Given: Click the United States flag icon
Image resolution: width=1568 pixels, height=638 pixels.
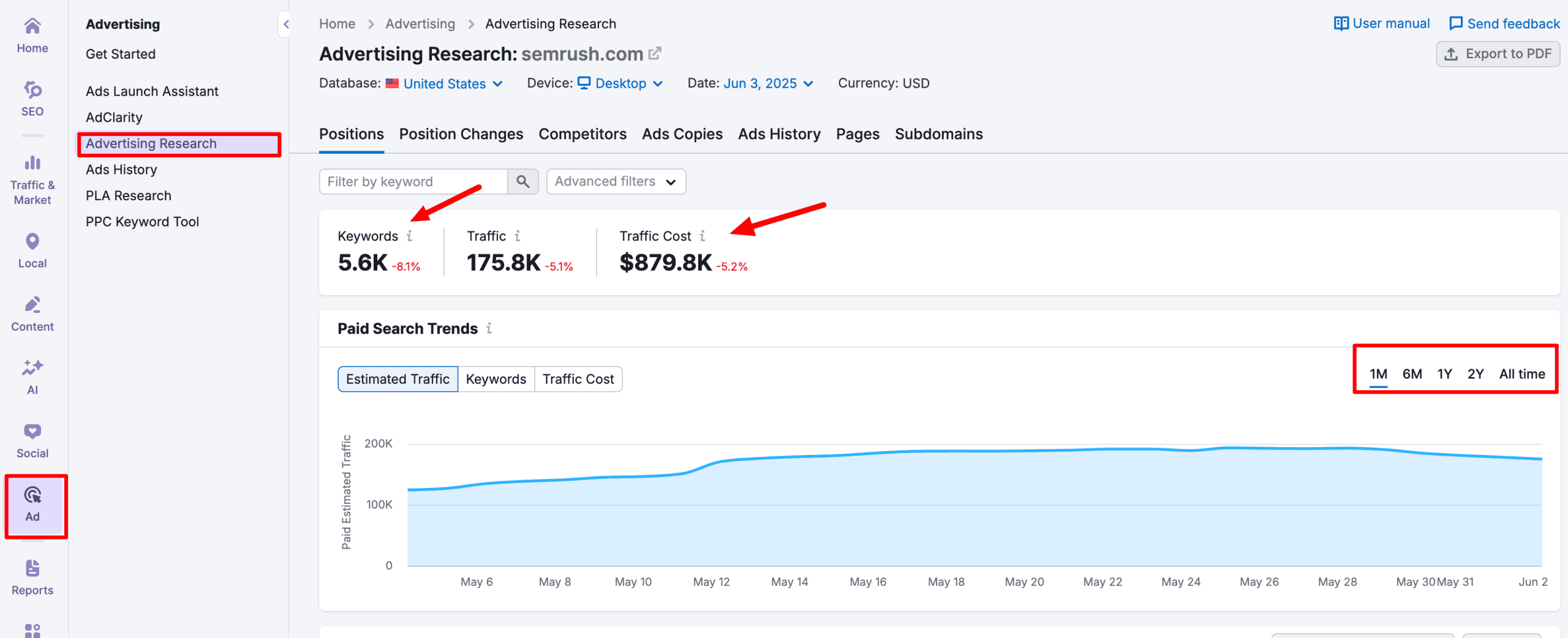Looking at the screenshot, I should [x=393, y=83].
